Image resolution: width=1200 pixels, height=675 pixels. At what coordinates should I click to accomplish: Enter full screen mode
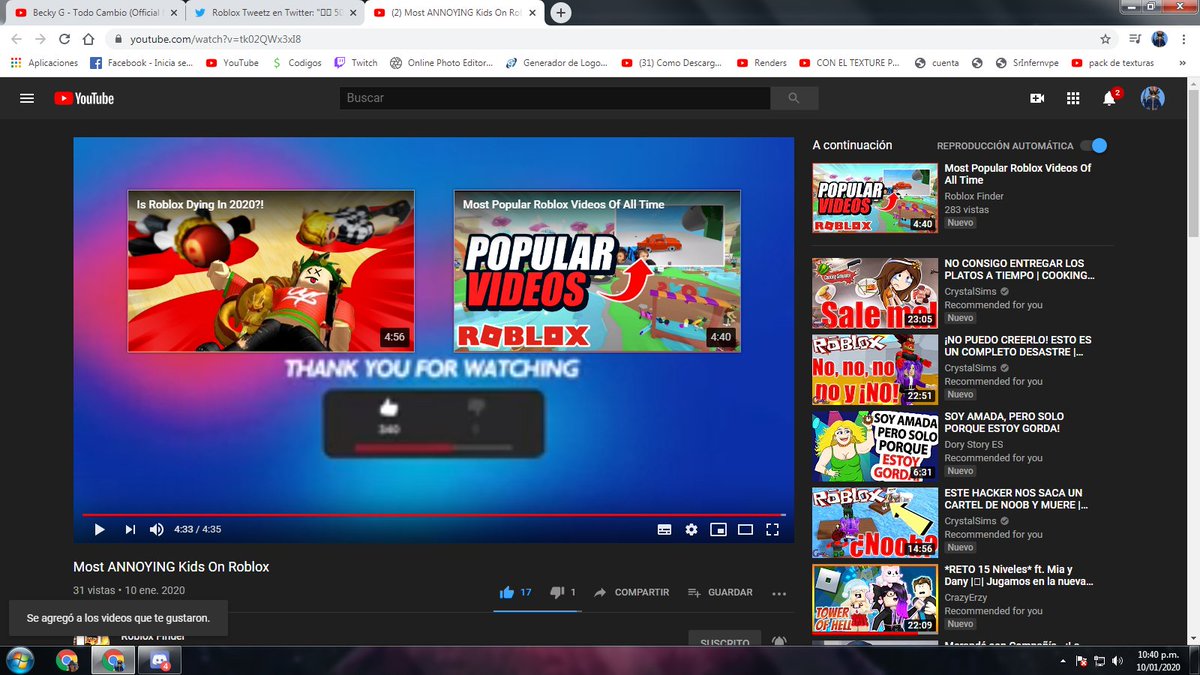[772, 529]
